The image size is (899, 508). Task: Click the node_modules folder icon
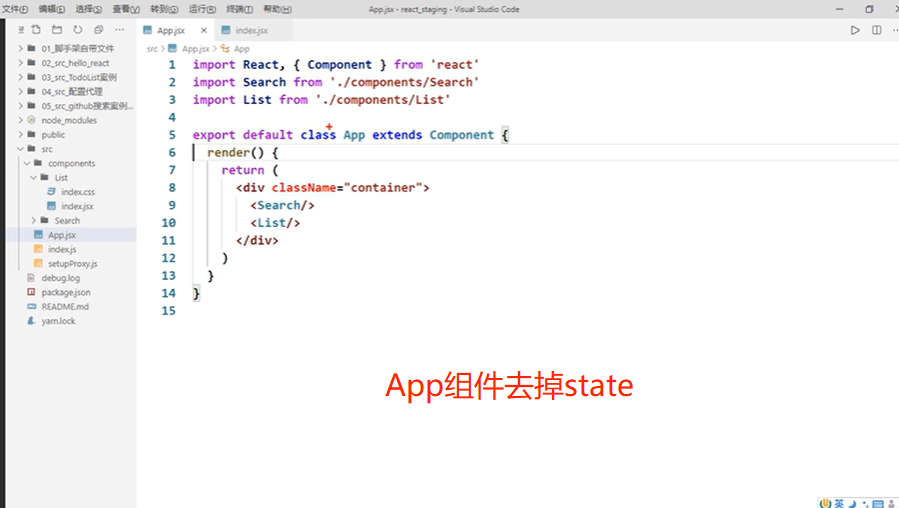[x=32, y=120]
